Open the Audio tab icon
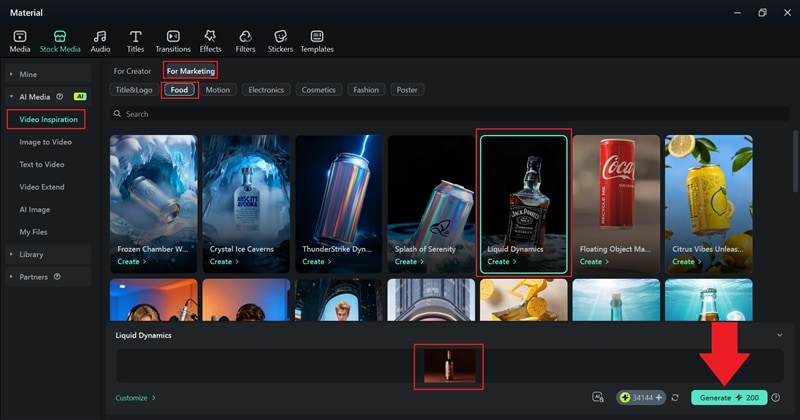The image size is (800, 420). [x=100, y=36]
